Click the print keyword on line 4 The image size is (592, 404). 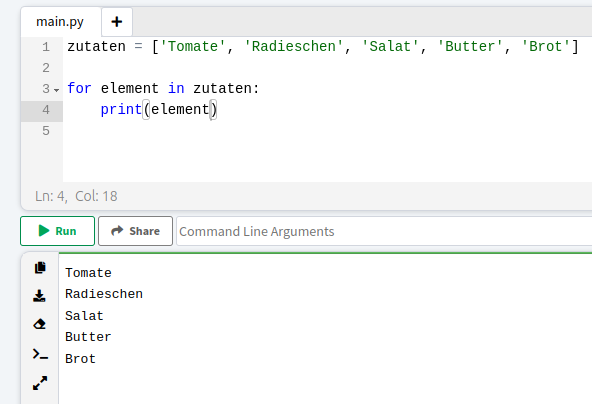pos(121,109)
